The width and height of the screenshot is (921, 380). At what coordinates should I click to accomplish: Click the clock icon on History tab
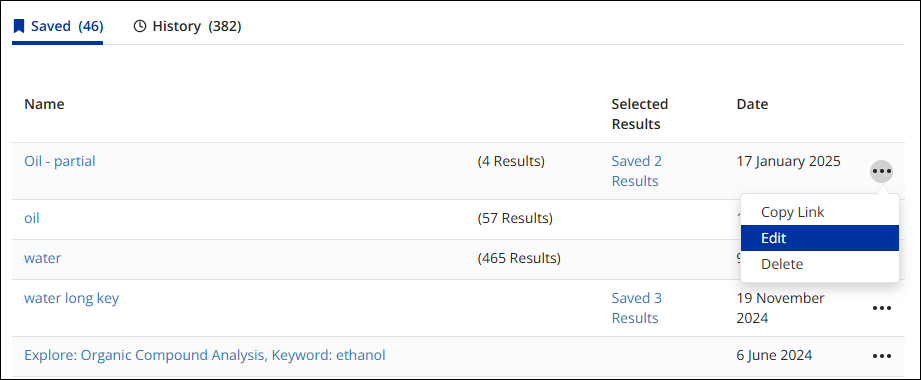pos(140,26)
